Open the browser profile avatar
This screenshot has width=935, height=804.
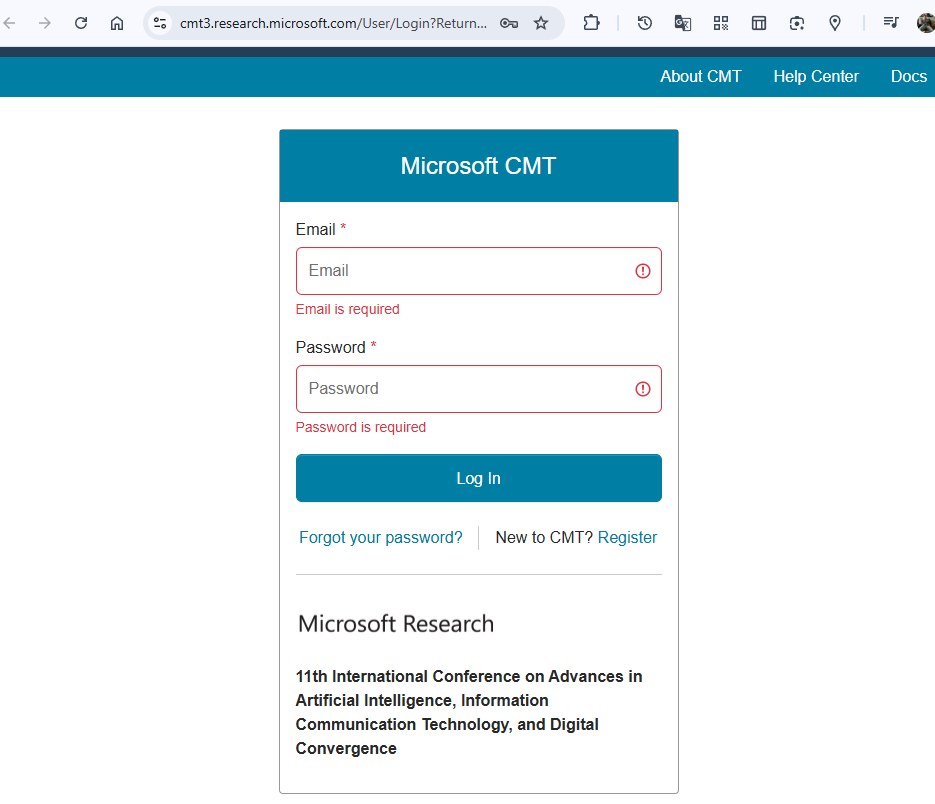point(925,23)
